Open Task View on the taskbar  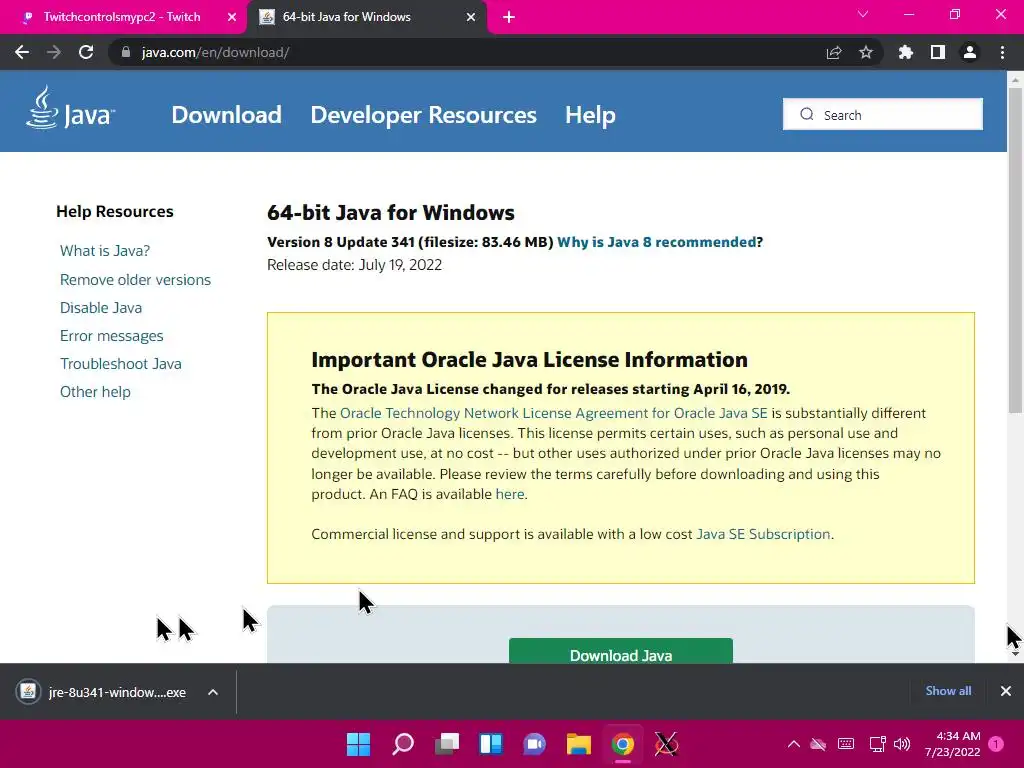[447, 744]
